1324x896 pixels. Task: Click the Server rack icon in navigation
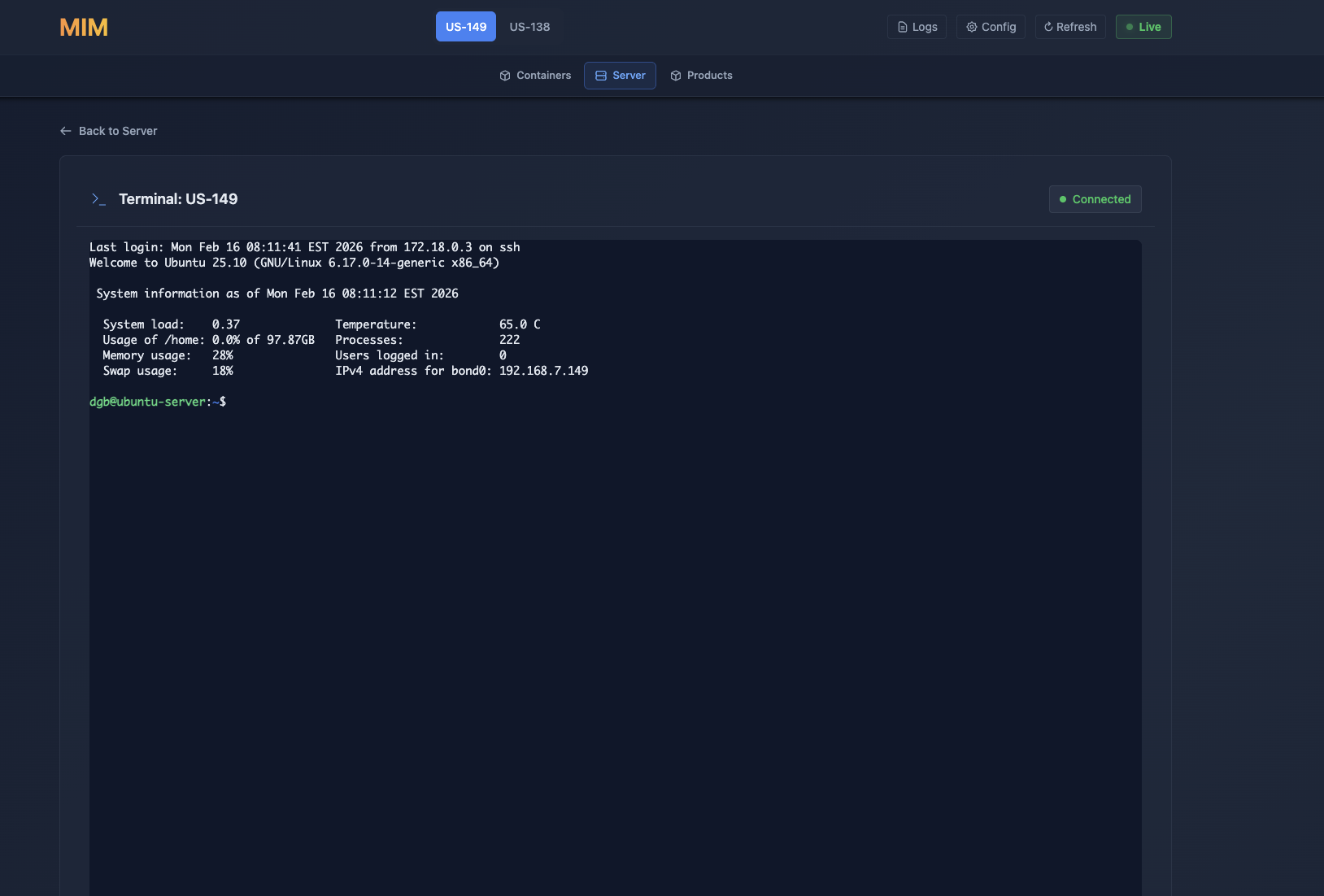(x=600, y=75)
